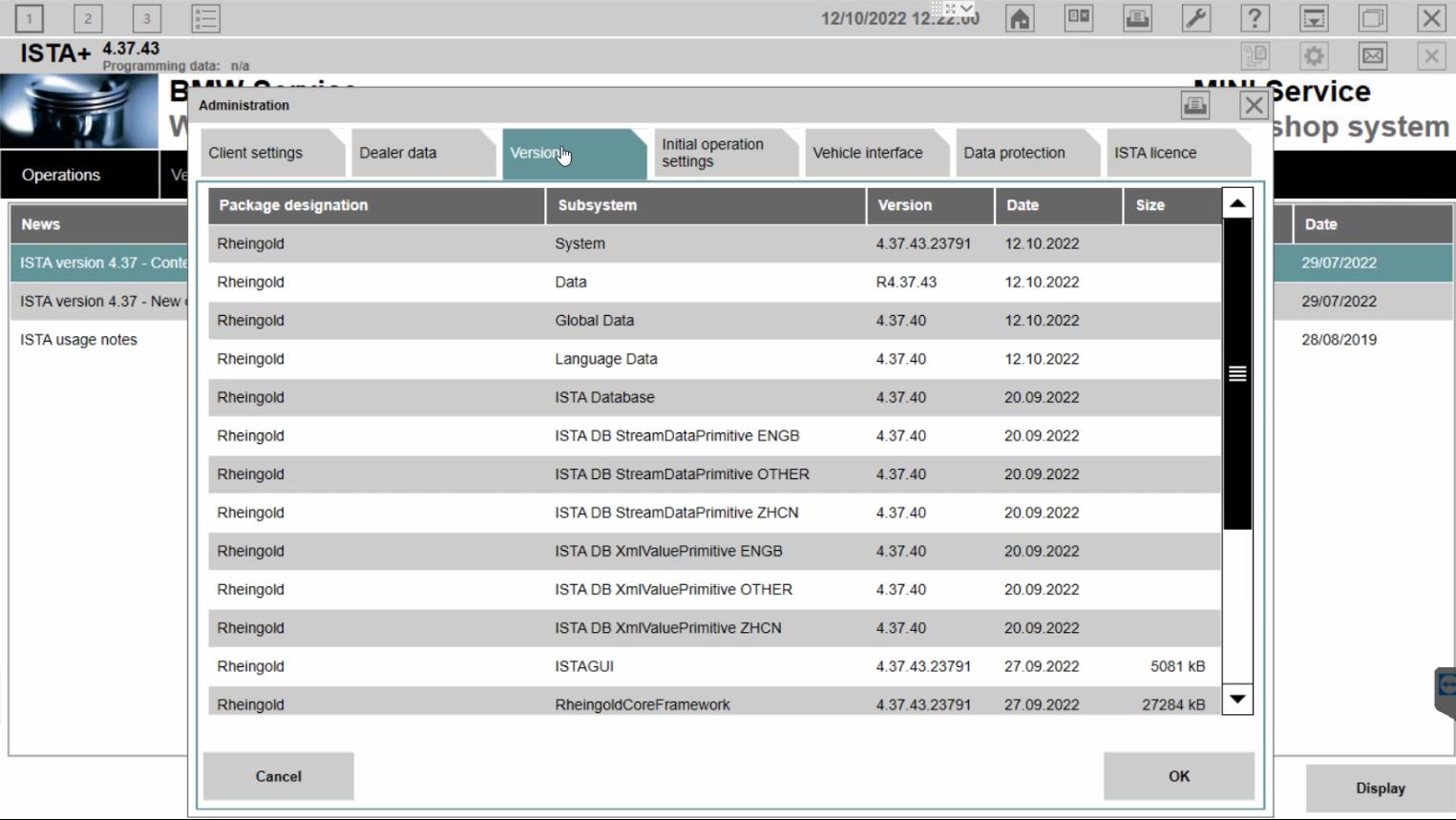Select ISTA DB StreamDataPrimitive ZHCN row
This screenshot has width=1456, height=820.
coord(714,513)
